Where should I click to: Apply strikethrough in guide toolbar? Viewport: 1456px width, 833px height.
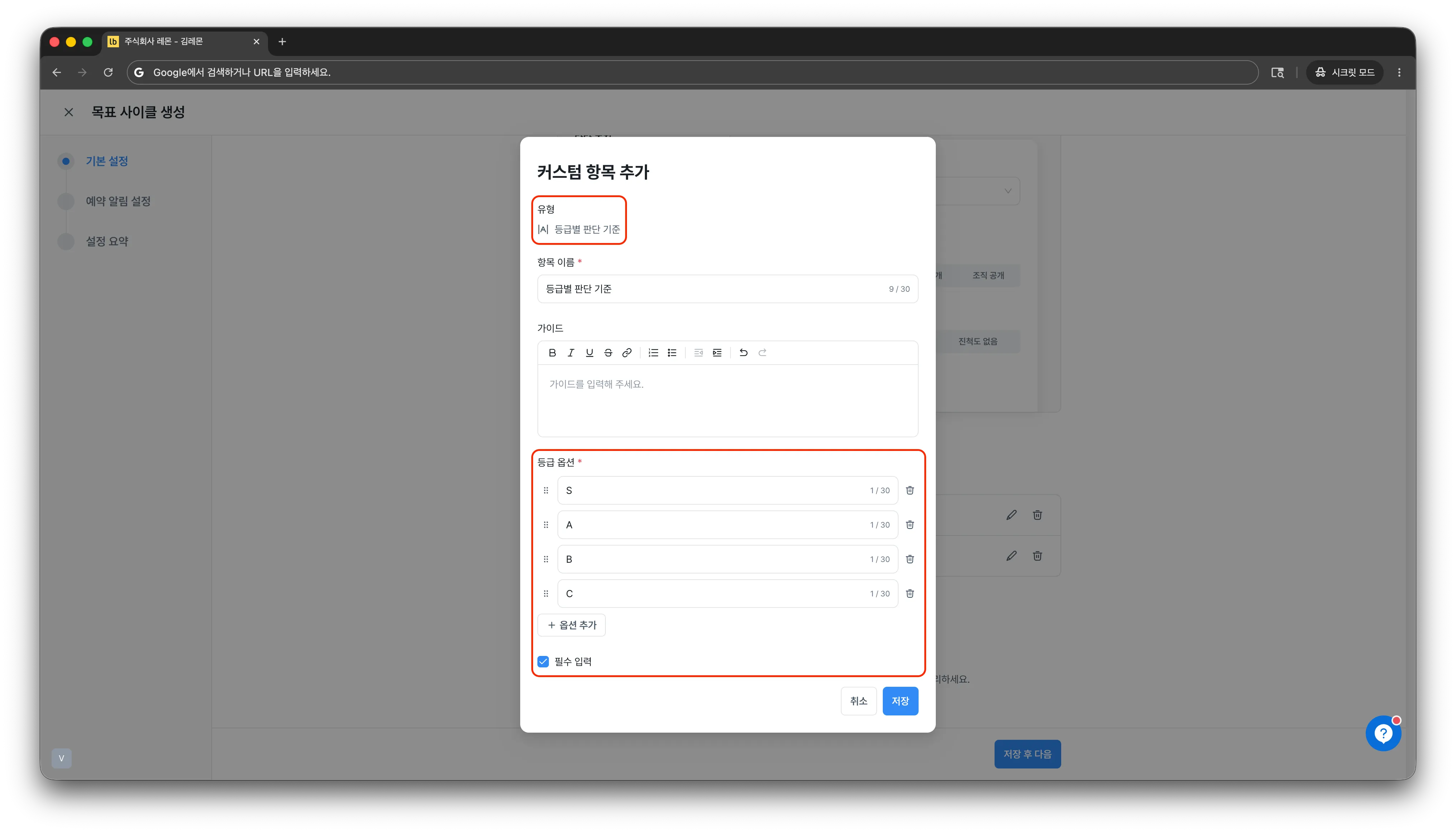point(608,352)
